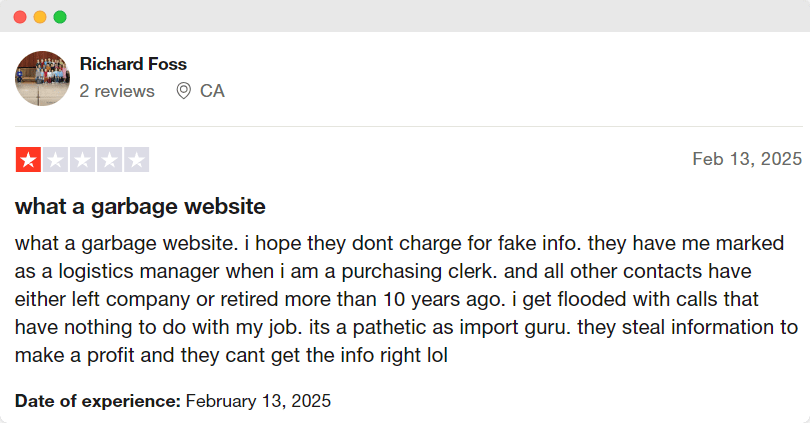Open the "what a garbage website" review title
The width and height of the screenshot is (810, 423).
click(140, 207)
